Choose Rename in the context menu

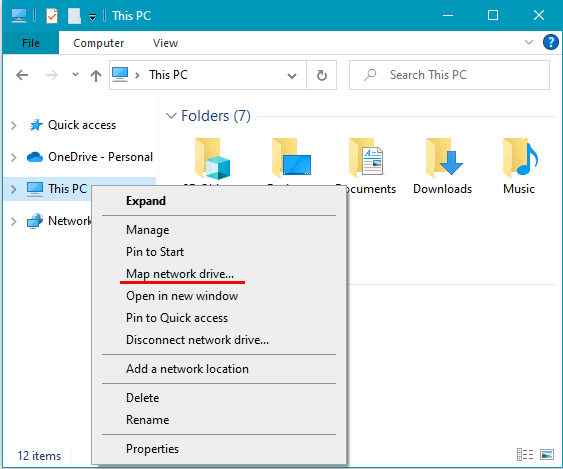pos(219,420)
